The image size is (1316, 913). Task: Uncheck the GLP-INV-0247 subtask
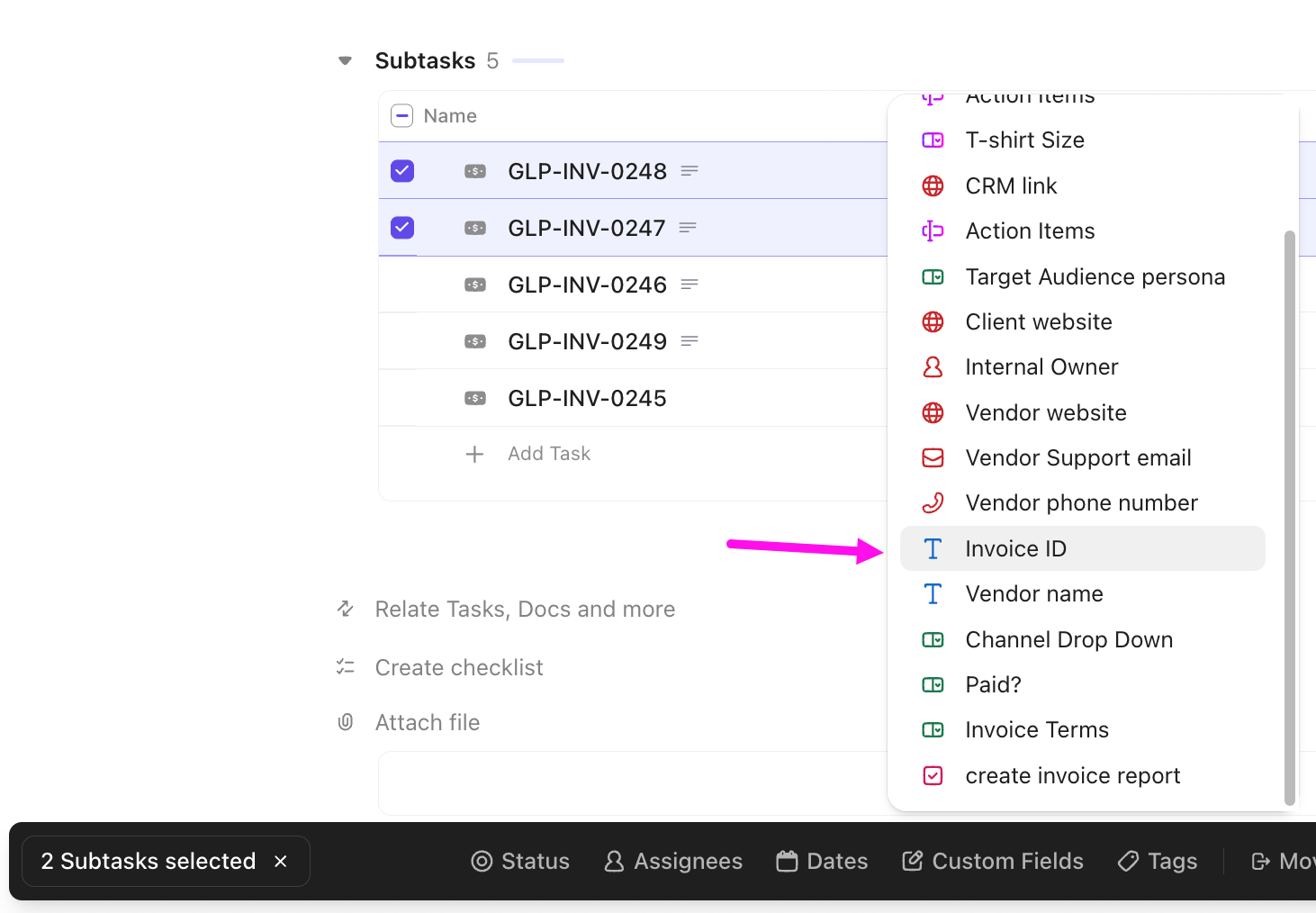point(401,227)
